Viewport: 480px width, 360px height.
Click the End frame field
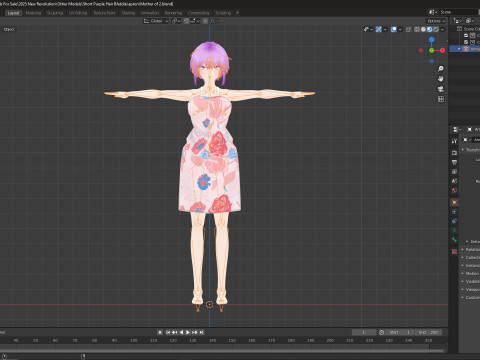pyautogui.click(x=429, y=332)
